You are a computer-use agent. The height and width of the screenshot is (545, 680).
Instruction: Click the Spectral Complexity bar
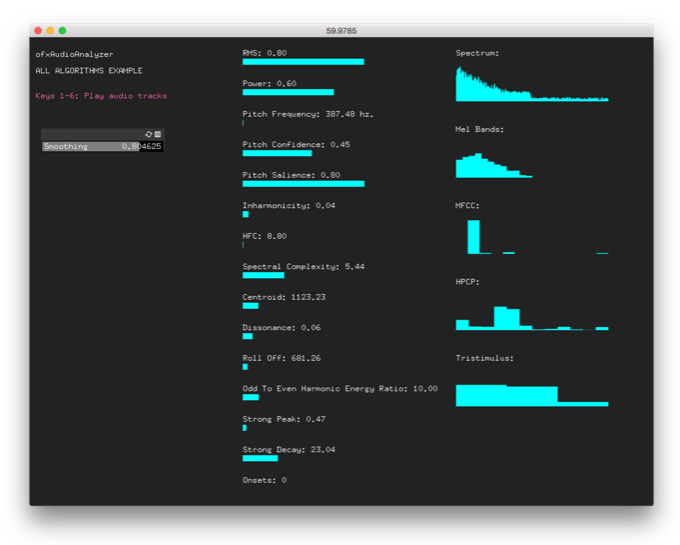pyautogui.click(x=263, y=275)
